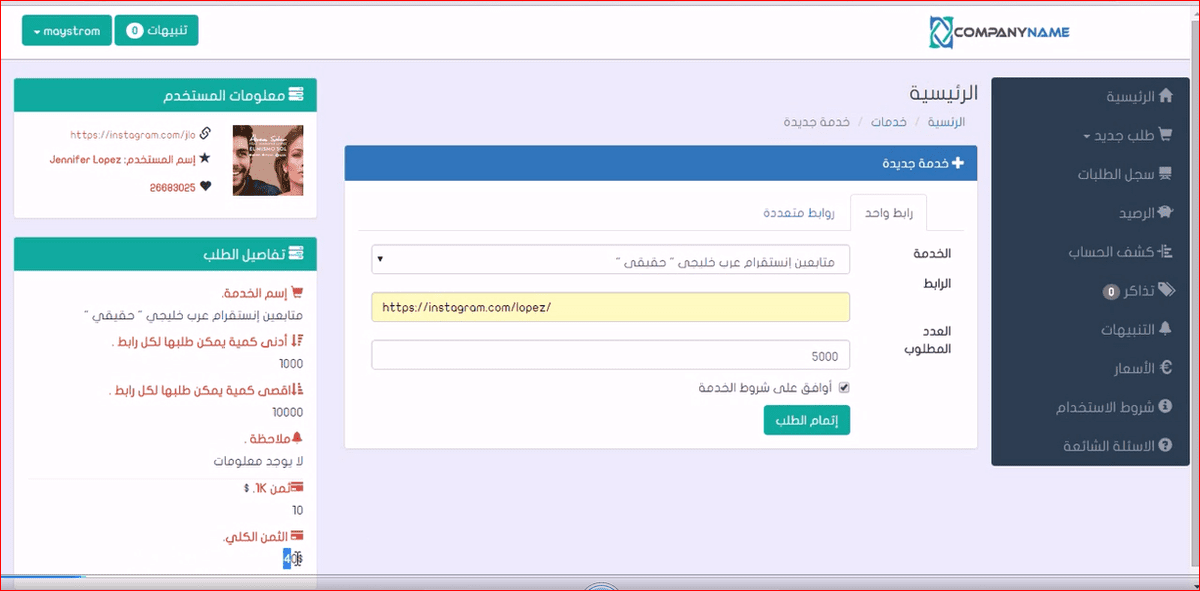Viewport: 1200px width, 591px height.
Task: Click the server icon in معلومات المستخدم header
Action: [x=296, y=96]
